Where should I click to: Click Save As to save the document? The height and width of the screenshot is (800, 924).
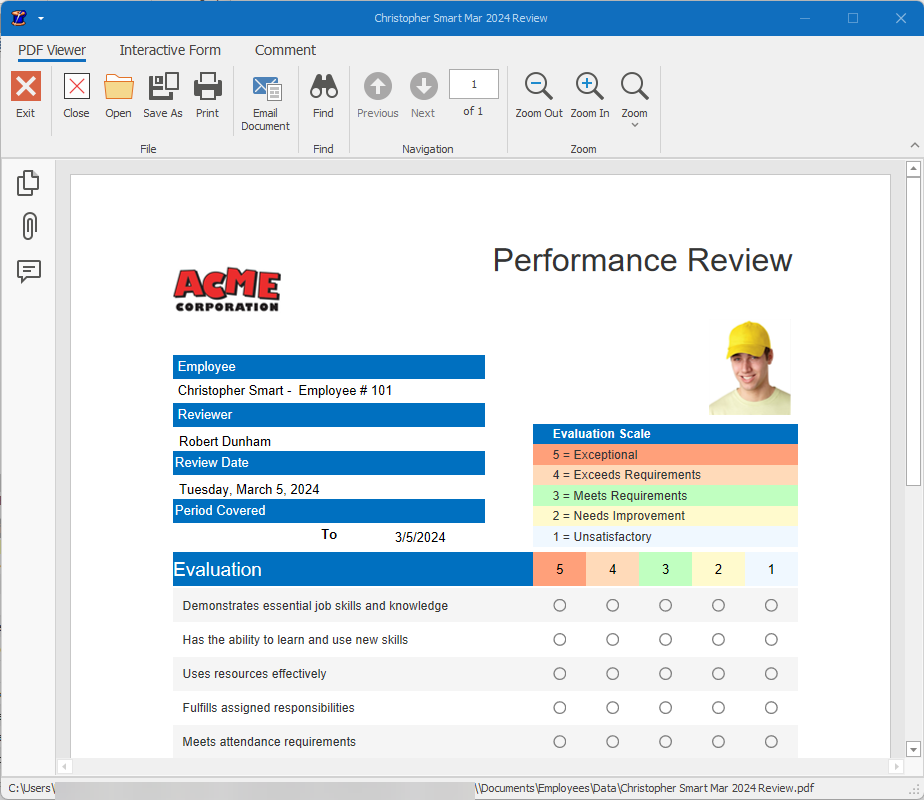[162, 95]
